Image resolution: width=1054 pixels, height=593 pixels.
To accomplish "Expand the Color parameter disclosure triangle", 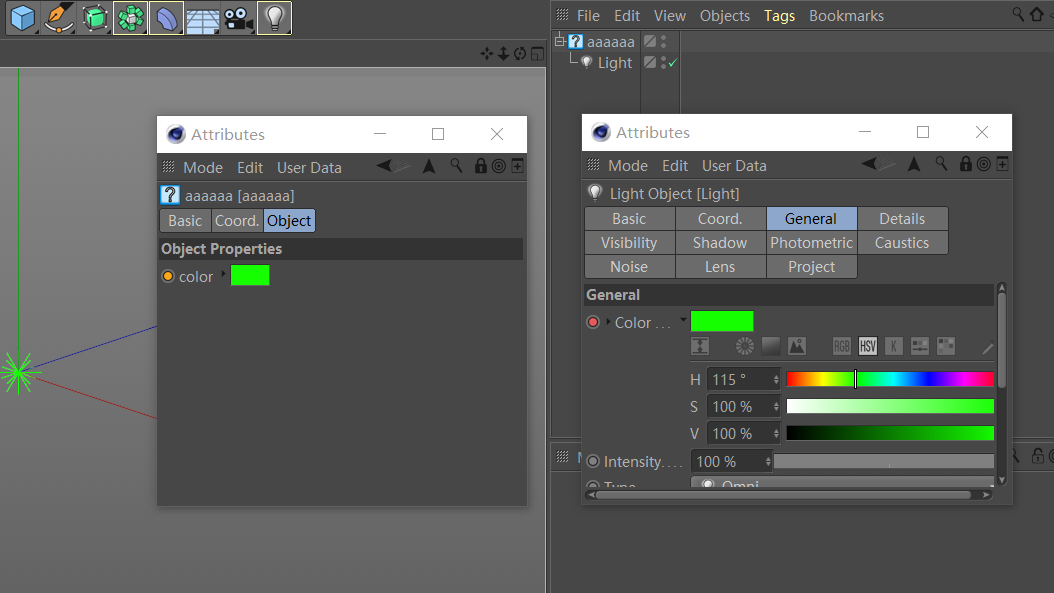I will click(608, 322).
